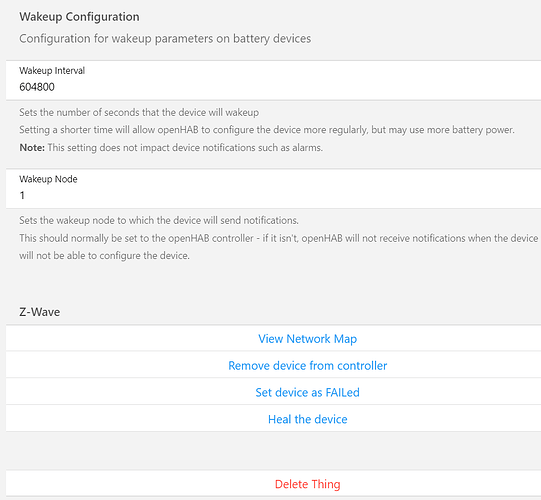Click Heal the device
The image size is (541, 500).
pyautogui.click(x=307, y=419)
